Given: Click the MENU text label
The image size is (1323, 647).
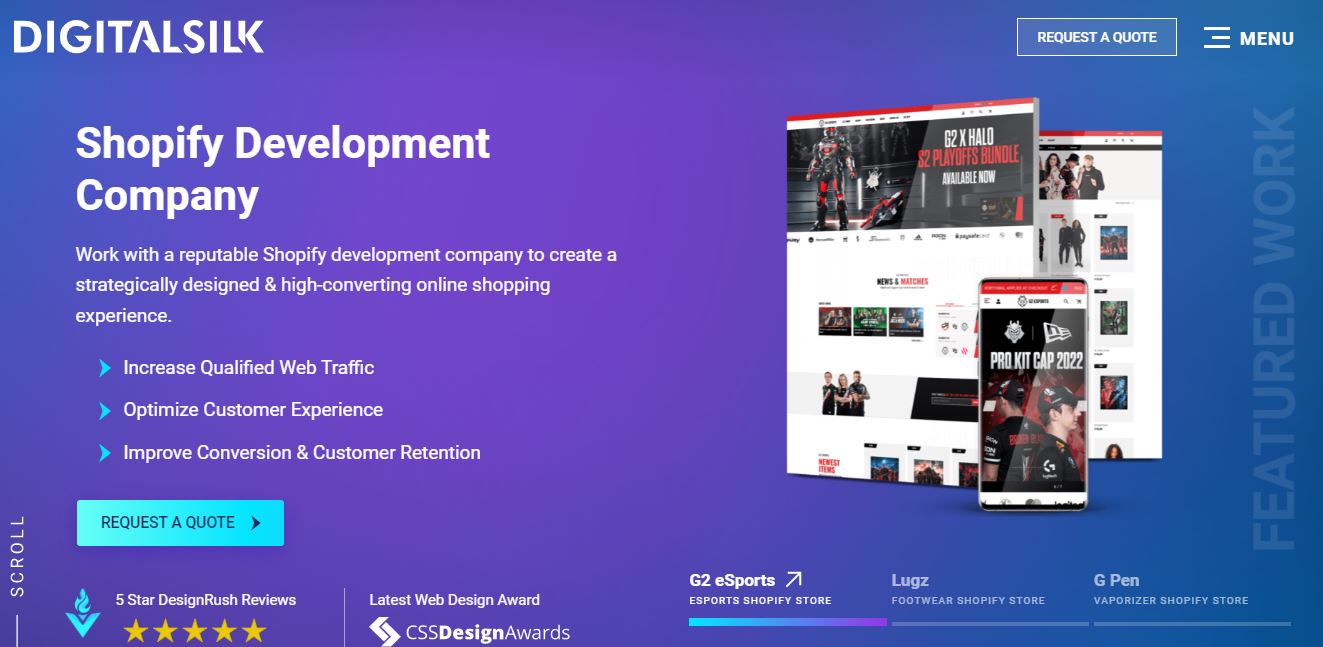Looking at the screenshot, I should coord(1267,39).
